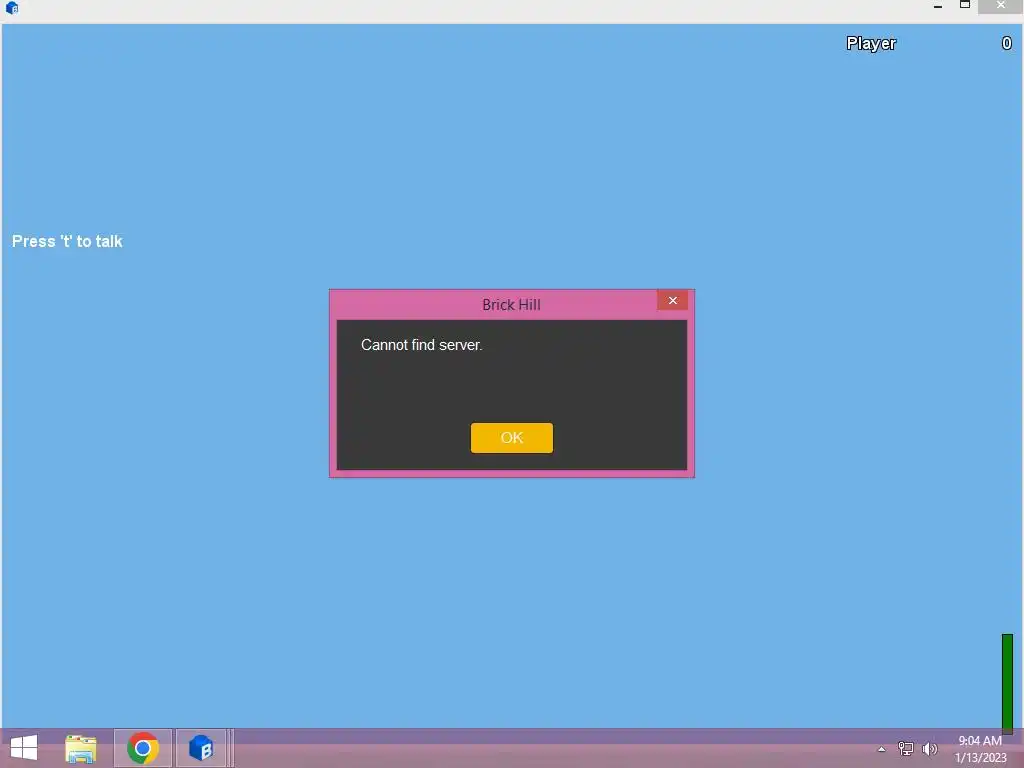
Task: Show hidden system tray icons
Action: pyautogui.click(x=882, y=749)
